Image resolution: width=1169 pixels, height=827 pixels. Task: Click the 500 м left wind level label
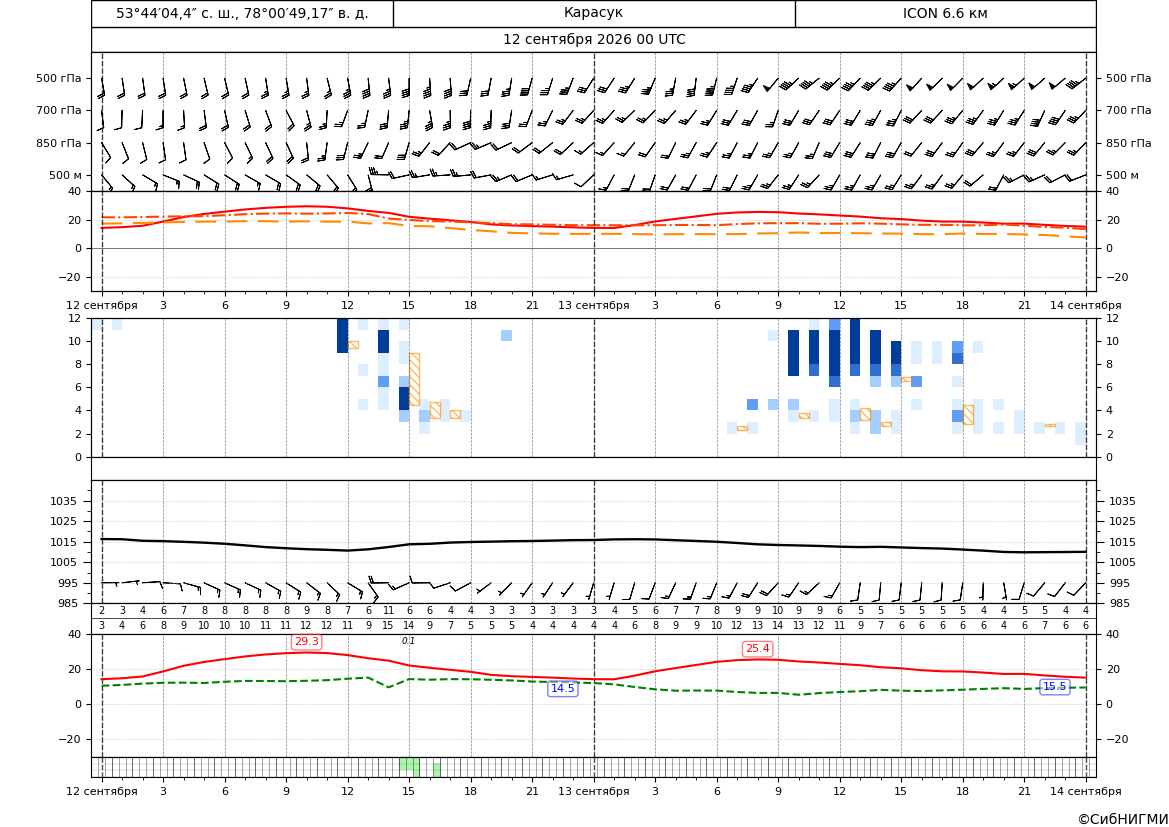pyautogui.click(x=66, y=175)
